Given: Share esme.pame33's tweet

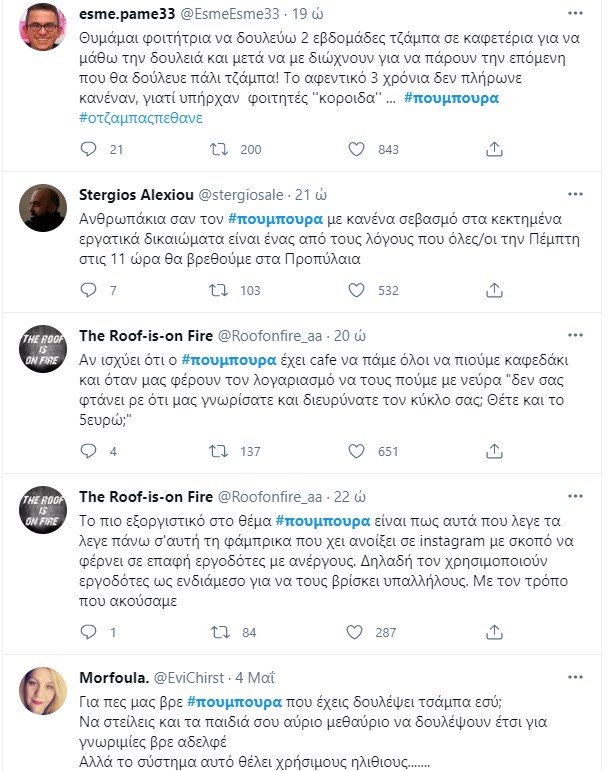Looking at the screenshot, I should 493,149.
